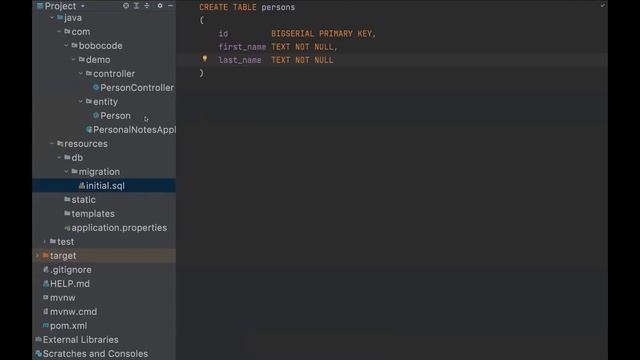Click the pom.xml Maven icon

(x=46, y=326)
